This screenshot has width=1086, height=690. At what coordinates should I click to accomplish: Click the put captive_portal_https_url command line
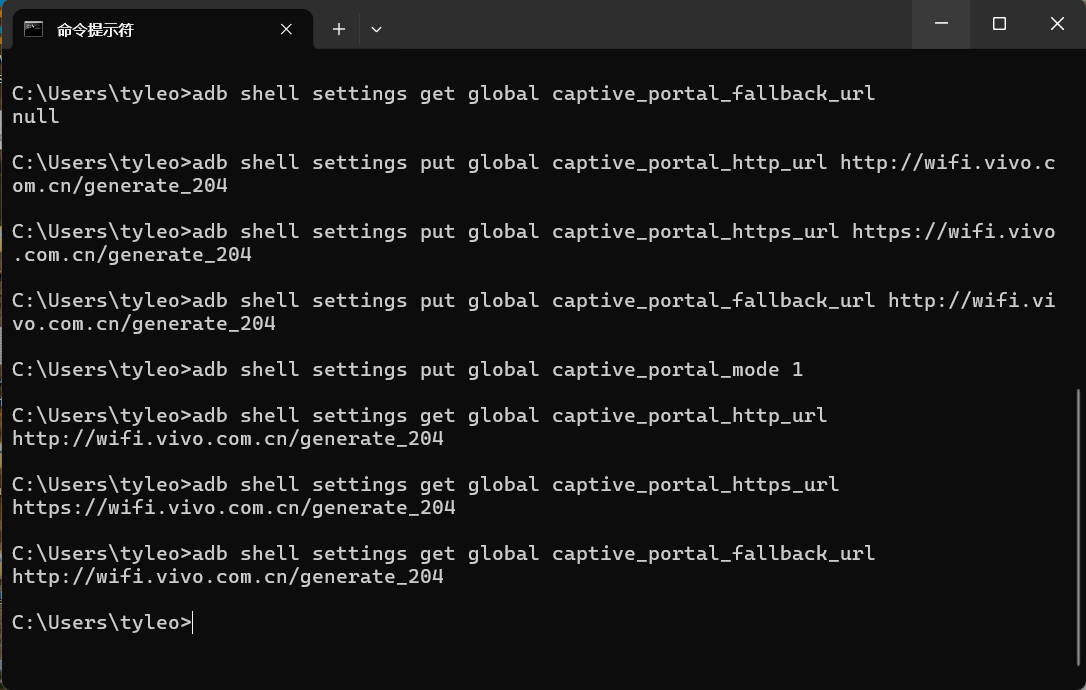(x=533, y=231)
